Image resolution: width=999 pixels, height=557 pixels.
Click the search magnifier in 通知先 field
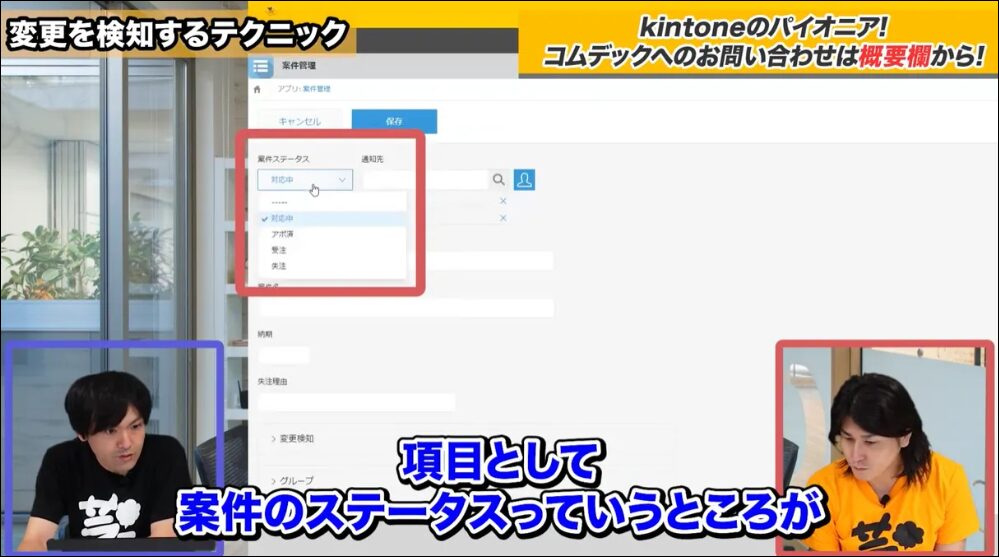(498, 180)
